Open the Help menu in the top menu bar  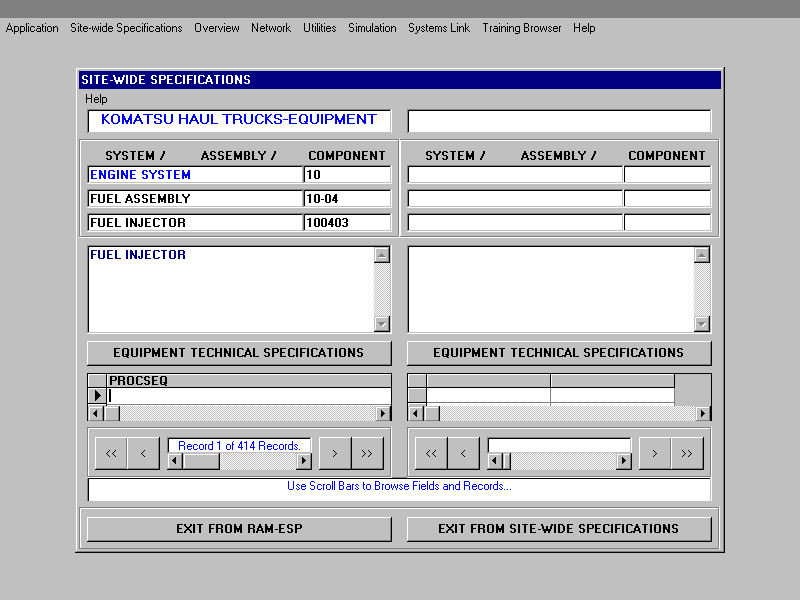[x=584, y=28]
